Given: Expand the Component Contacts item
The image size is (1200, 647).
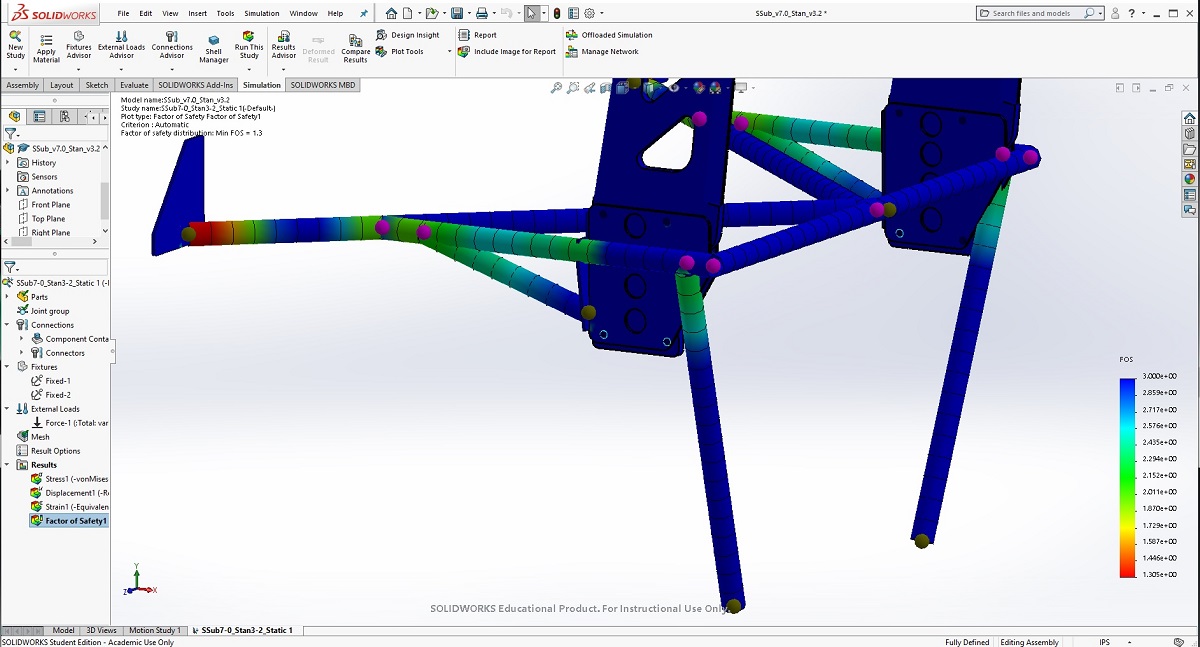Looking at the screenshot, I should [x=22, y=339].
